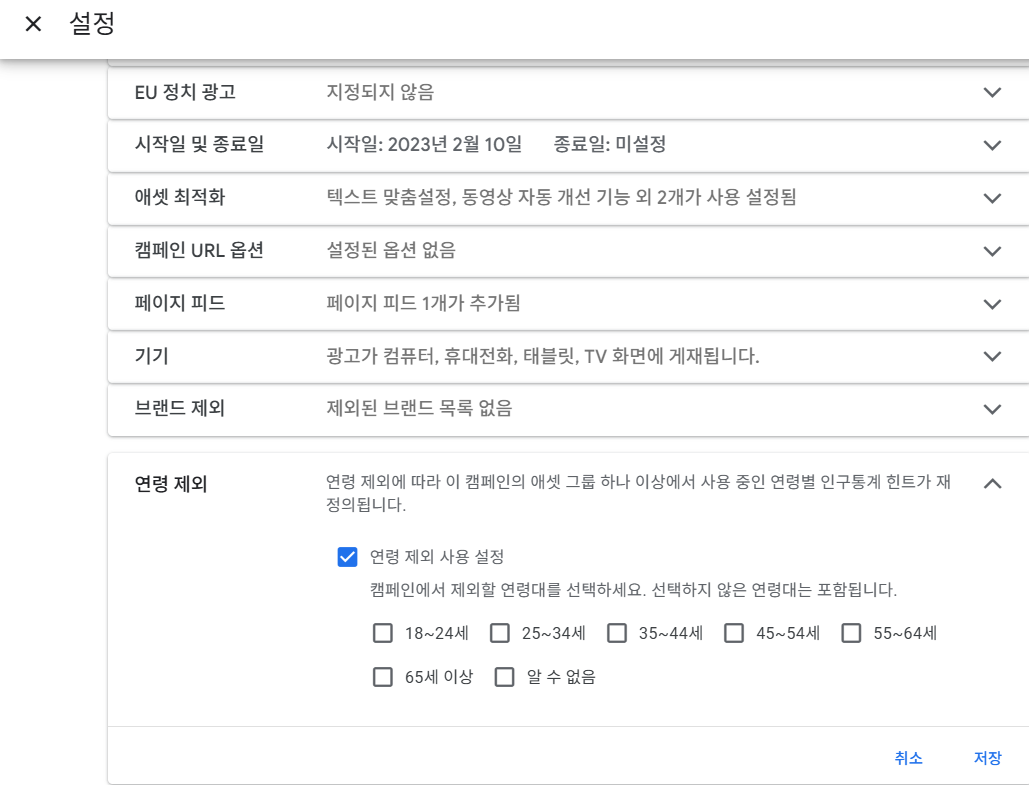
Task: Click the 연령 제외 section title
Action: point(171,484)
